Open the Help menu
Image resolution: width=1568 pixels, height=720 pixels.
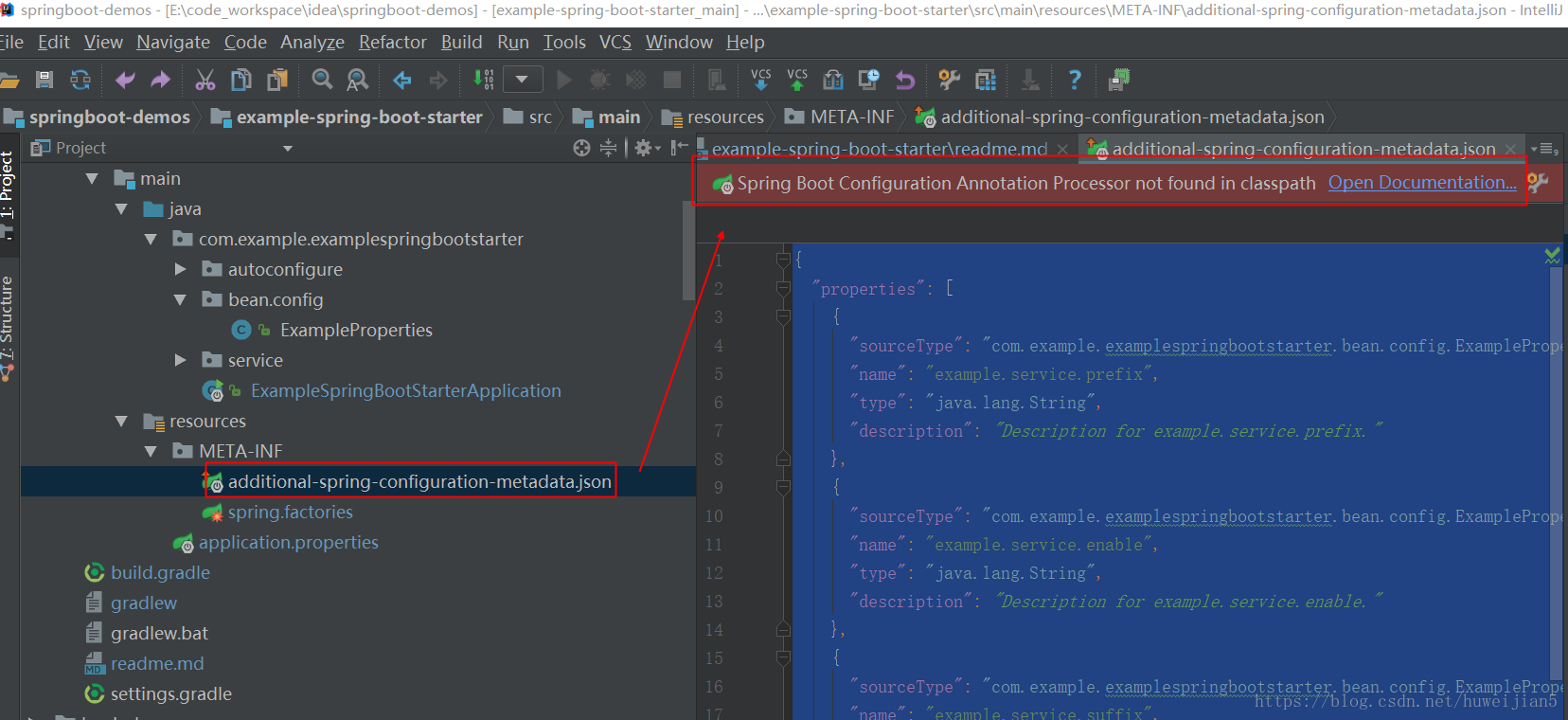tap(745, 43)
